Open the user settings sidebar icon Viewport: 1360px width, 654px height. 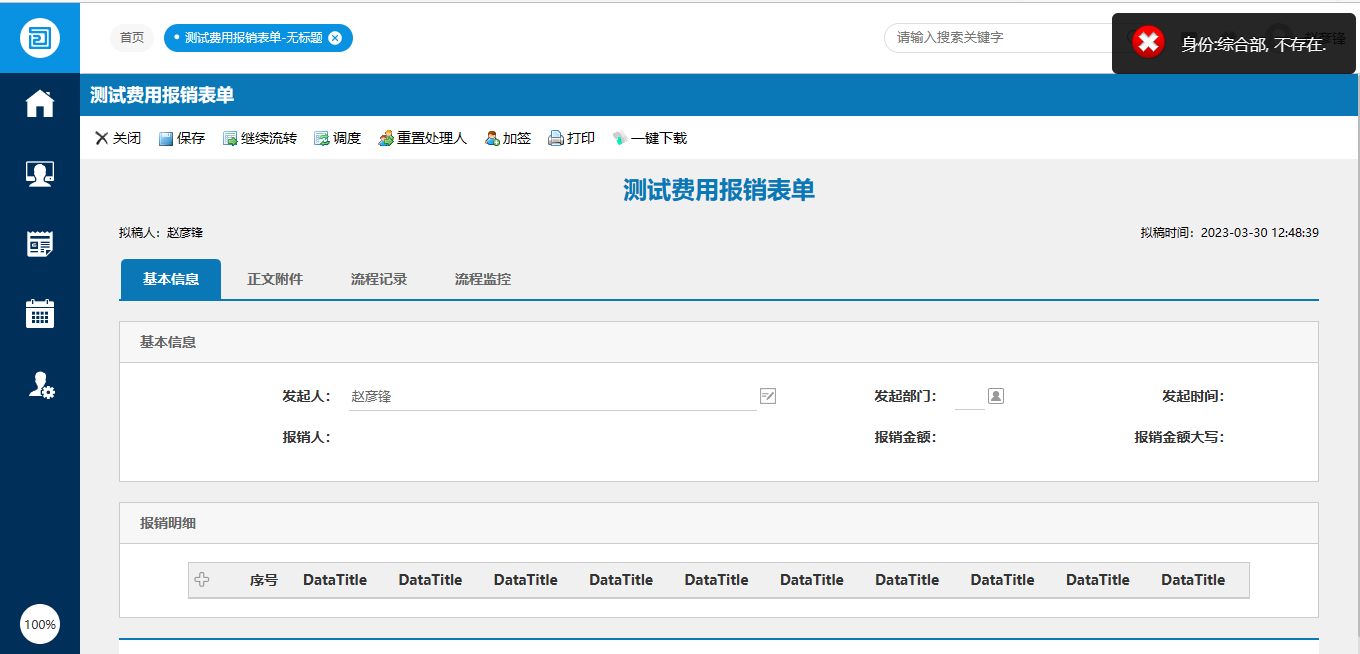click(40, 386)
